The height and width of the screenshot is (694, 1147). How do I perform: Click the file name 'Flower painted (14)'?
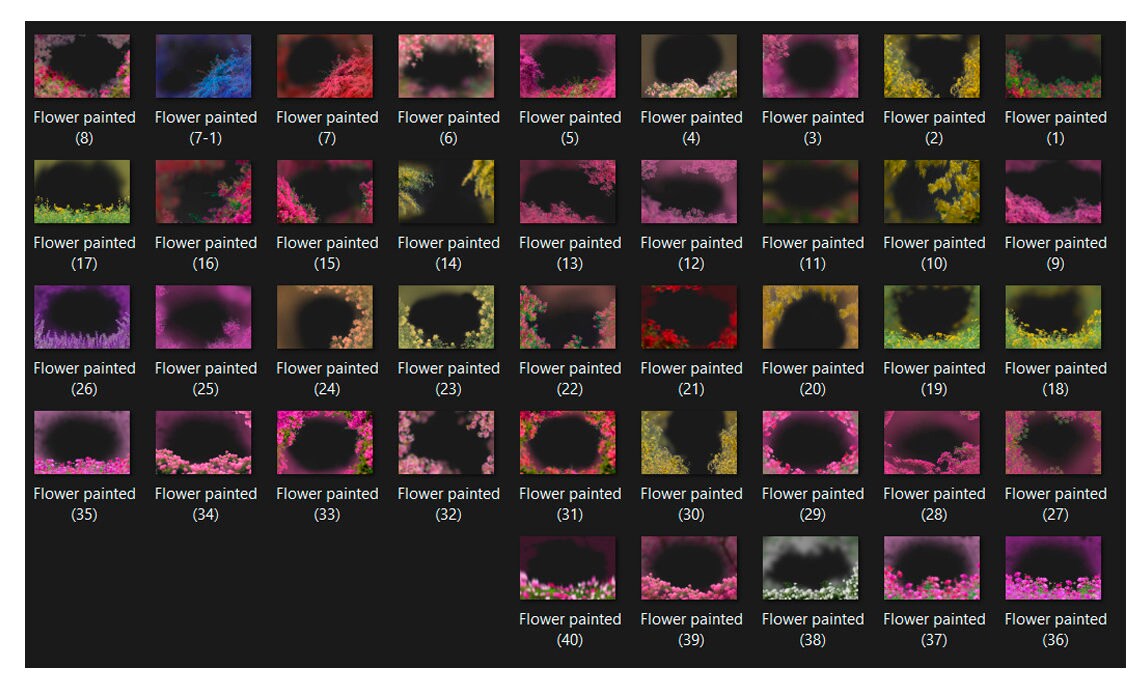[x=448, y=253]
